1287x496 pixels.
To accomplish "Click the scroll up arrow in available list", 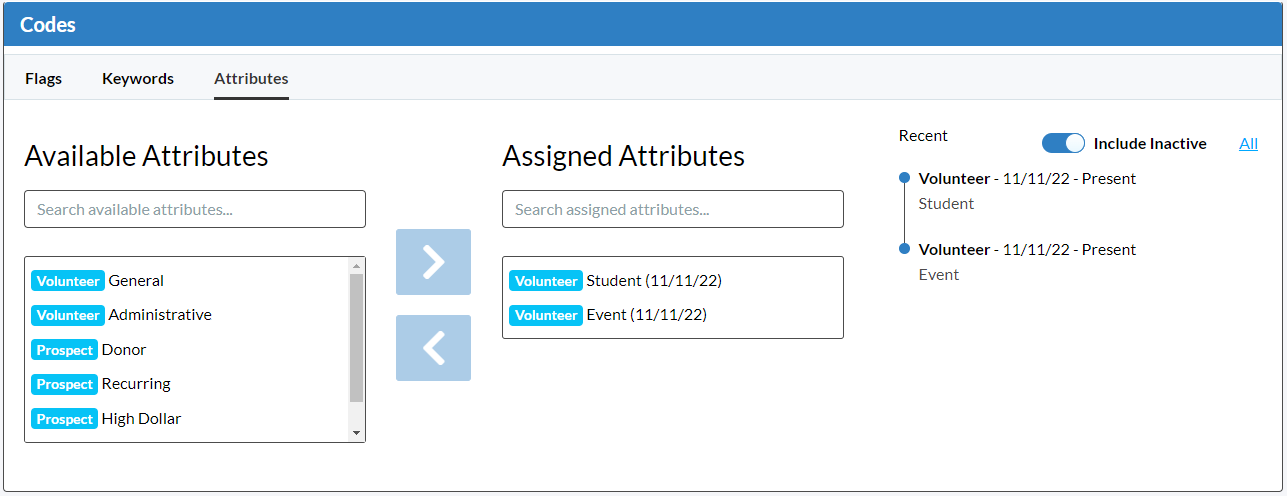I will coord(356,266).
